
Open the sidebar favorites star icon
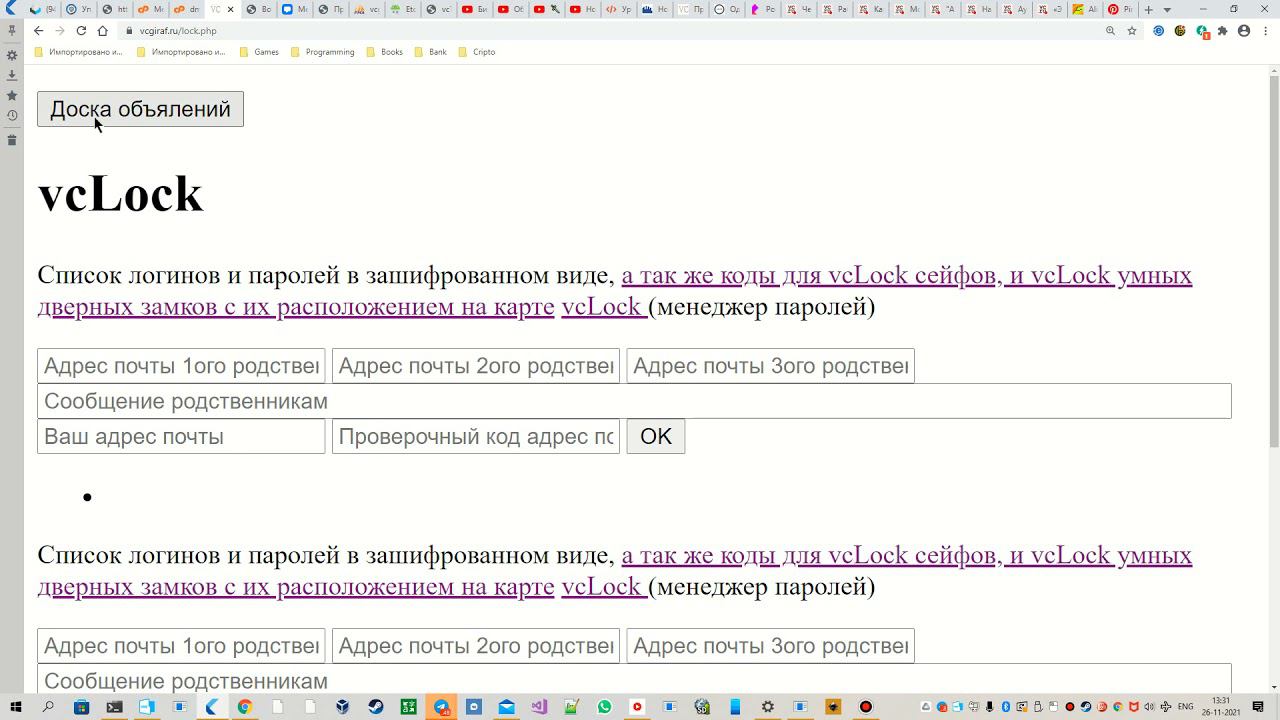click(x=12, y=95)
